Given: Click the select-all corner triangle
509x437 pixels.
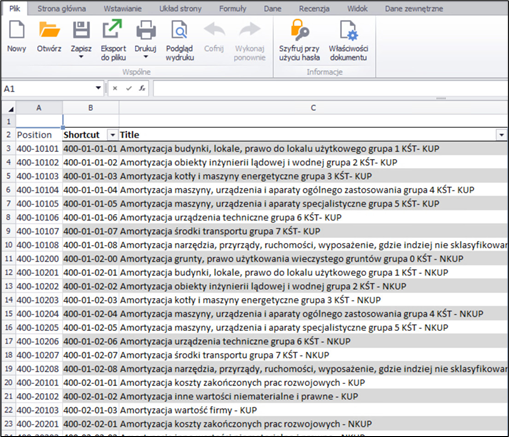Looking at the screenshot, I should 11,109.
